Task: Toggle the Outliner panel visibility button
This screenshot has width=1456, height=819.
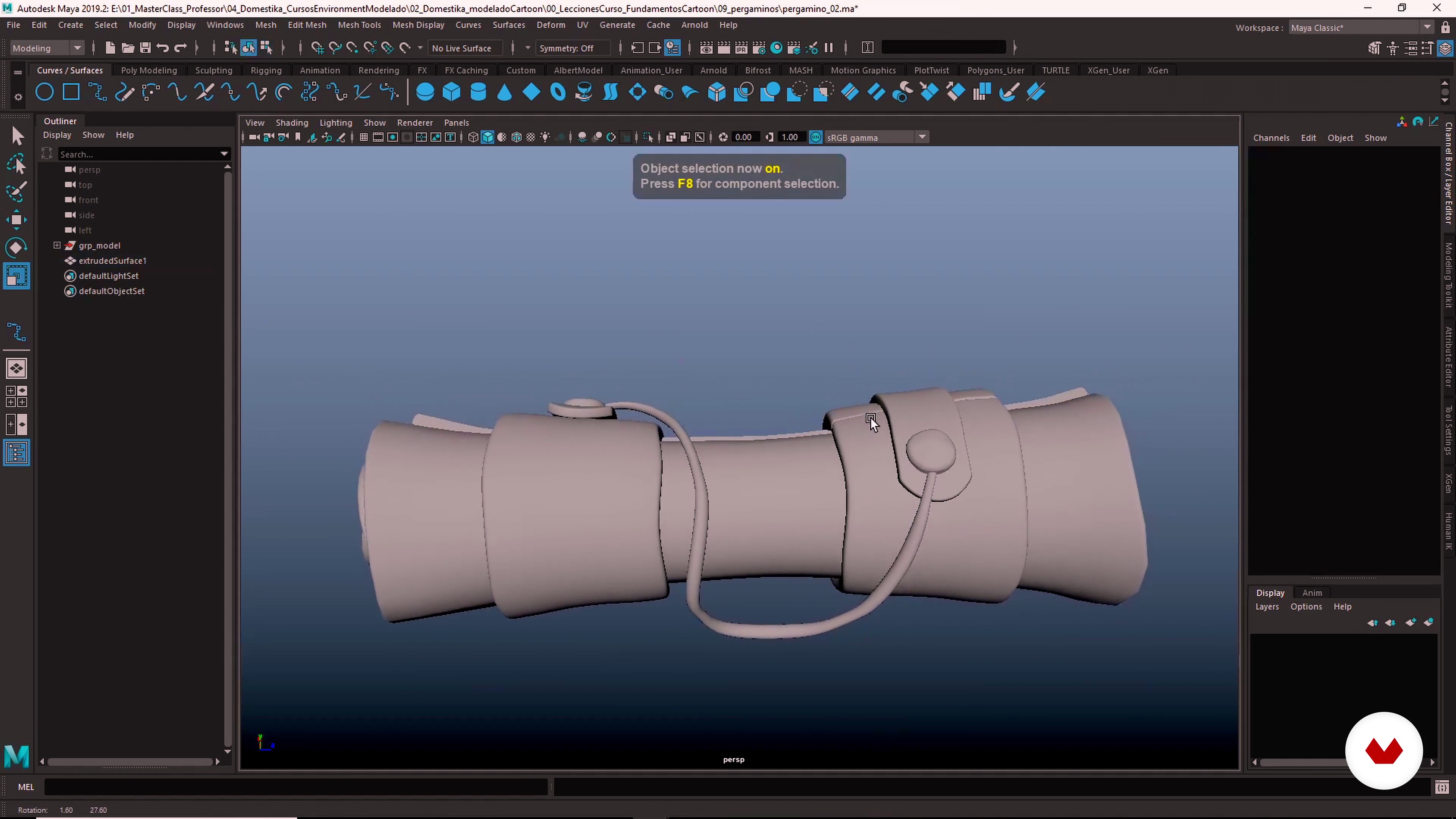Action: tap(16, 453)
